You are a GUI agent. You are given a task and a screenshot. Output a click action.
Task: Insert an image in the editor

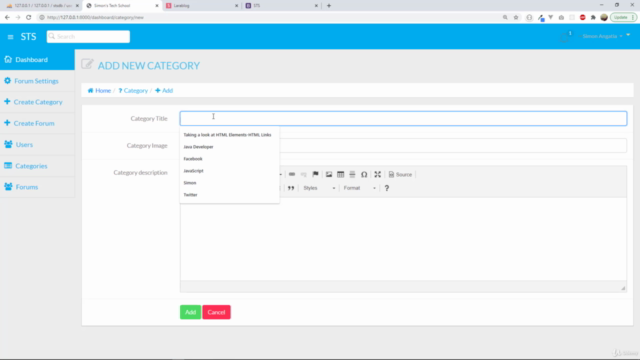[329, 174]
